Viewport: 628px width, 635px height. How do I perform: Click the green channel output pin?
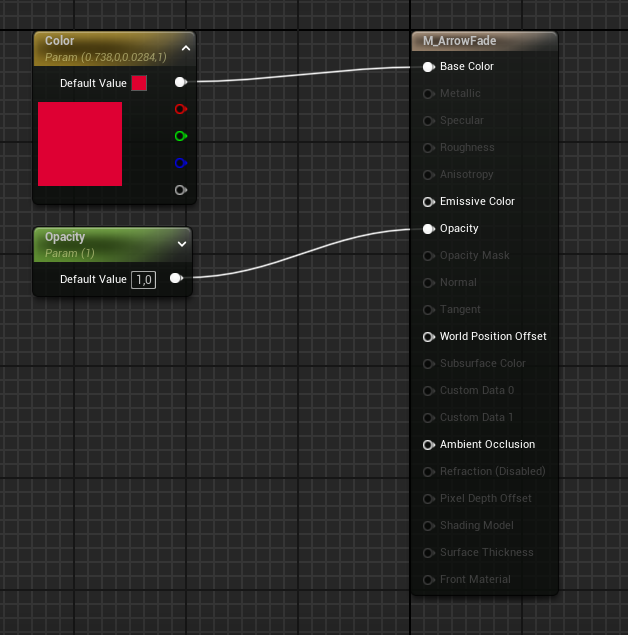pos(180,136)
